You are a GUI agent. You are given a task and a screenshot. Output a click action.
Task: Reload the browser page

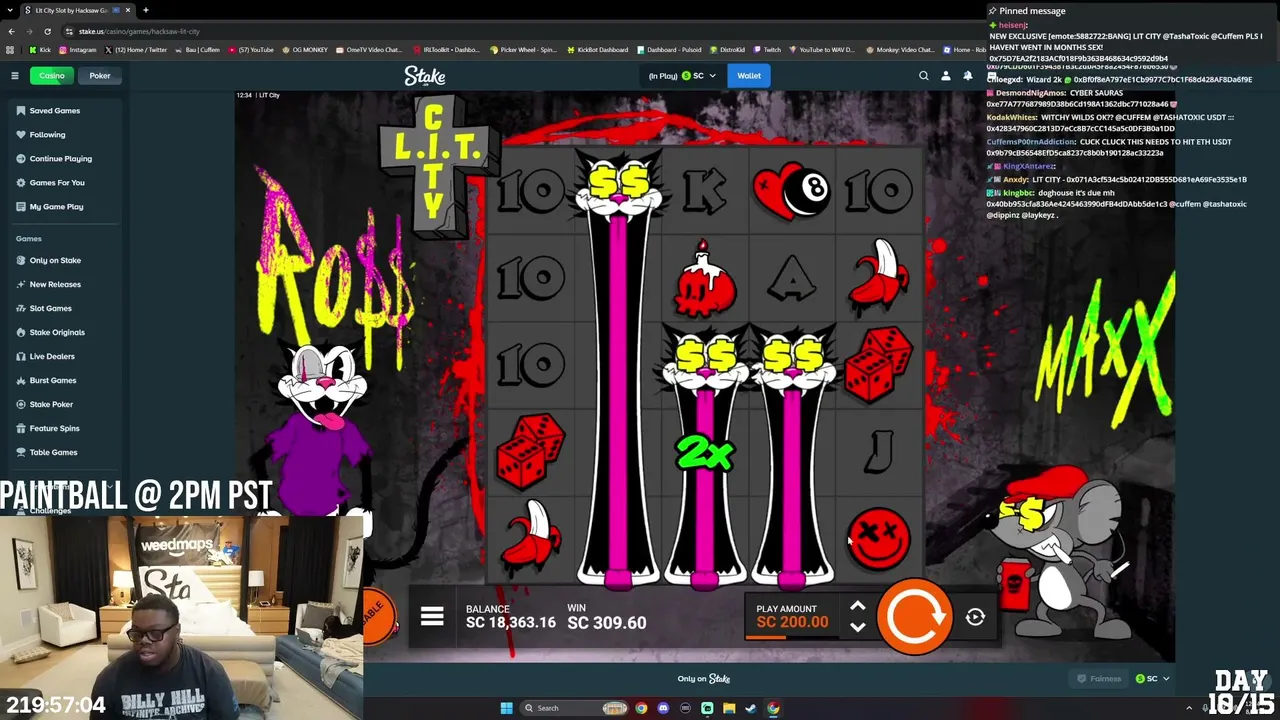tap(47, 31)
